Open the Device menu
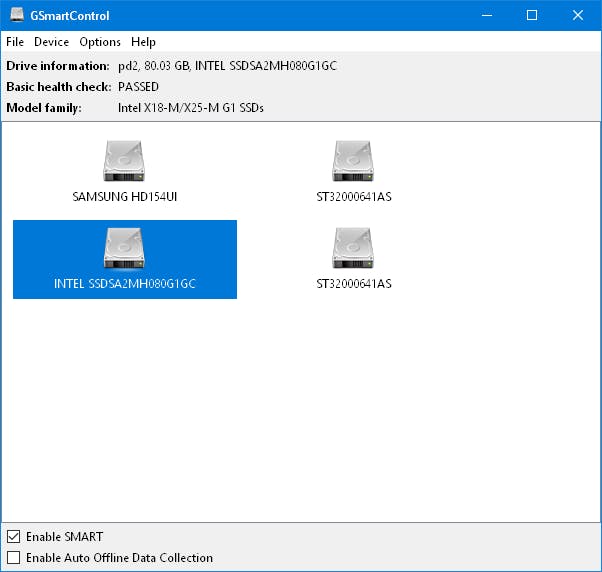The width and height of the screenshot is (602, 572). pos(51,42)
